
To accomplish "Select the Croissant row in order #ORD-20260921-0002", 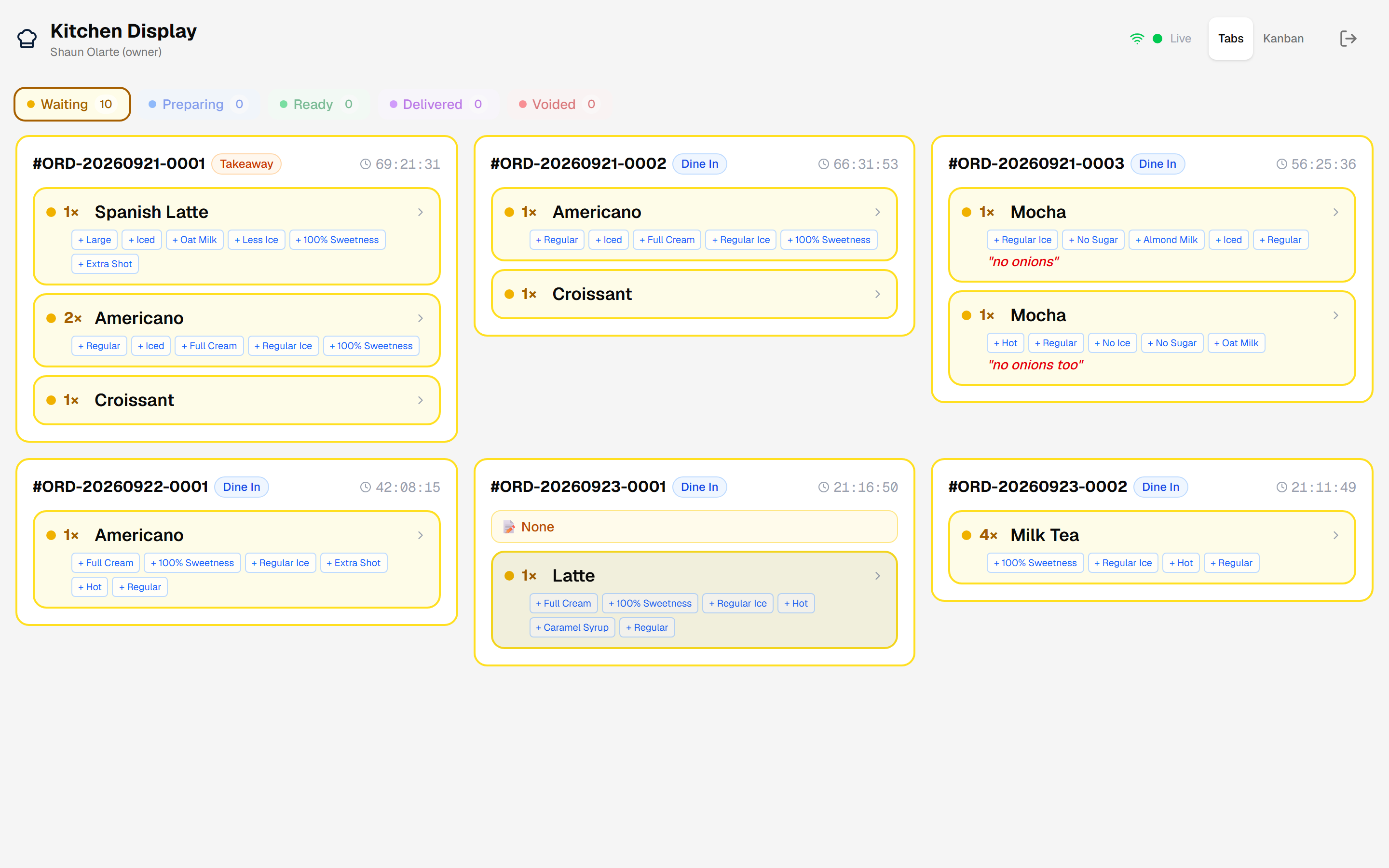I will pyautogui.click(x=694, y=294).
